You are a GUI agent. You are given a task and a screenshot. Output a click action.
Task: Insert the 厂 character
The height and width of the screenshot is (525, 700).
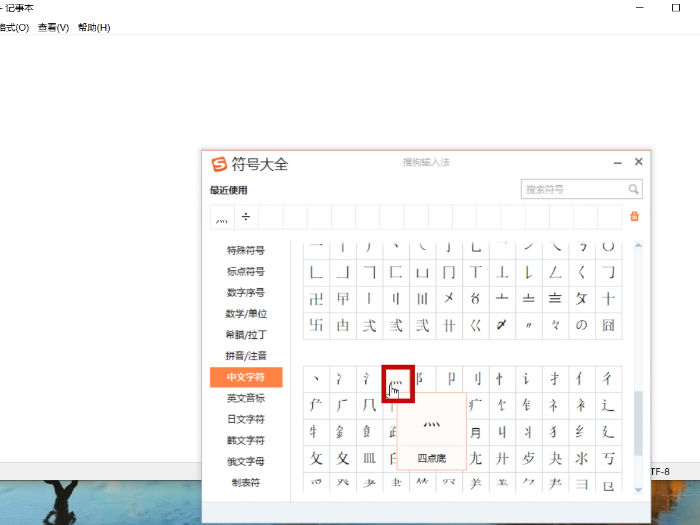tap(343, 405)
